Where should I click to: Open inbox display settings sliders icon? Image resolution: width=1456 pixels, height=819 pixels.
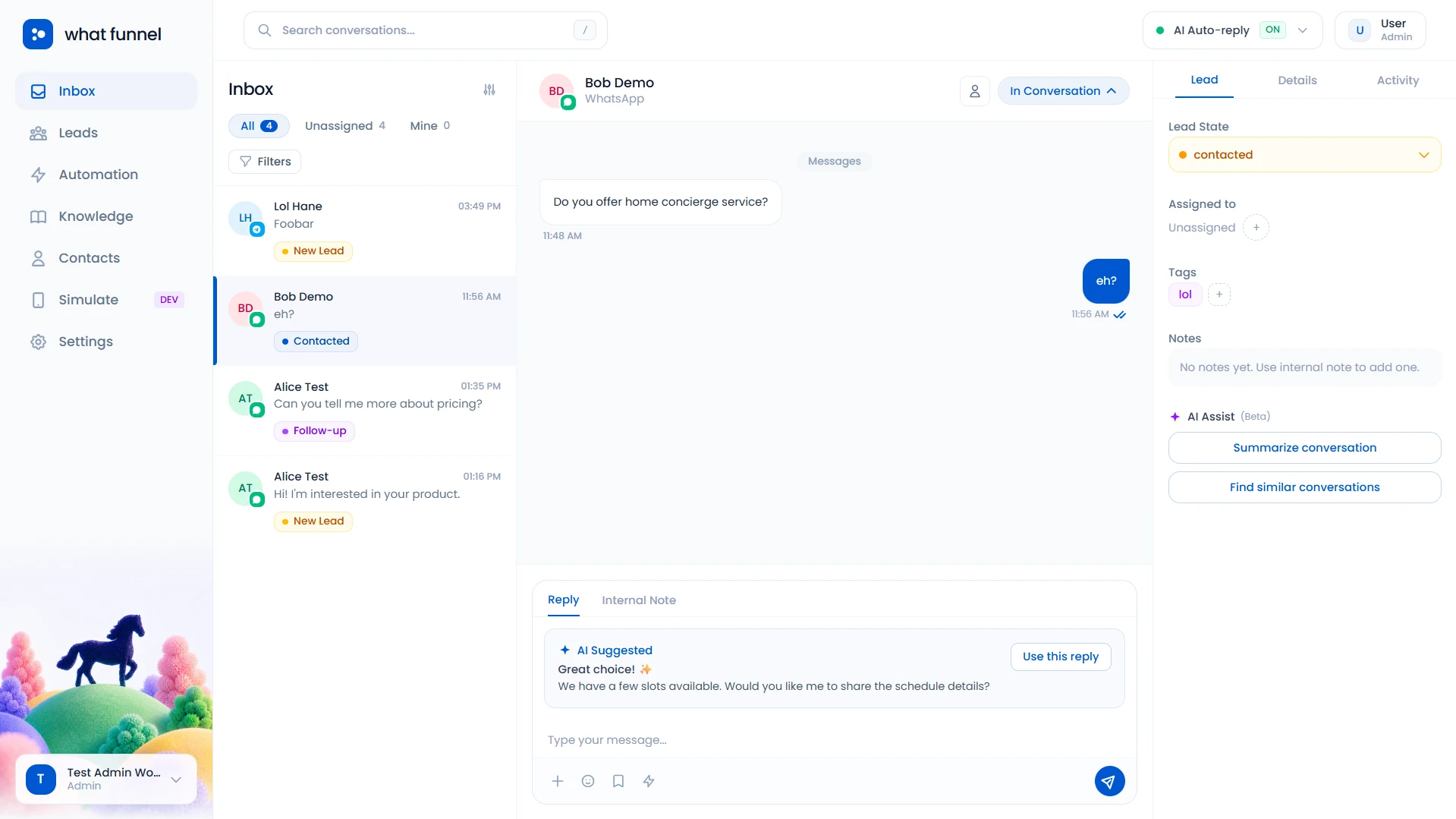point(489,90)
